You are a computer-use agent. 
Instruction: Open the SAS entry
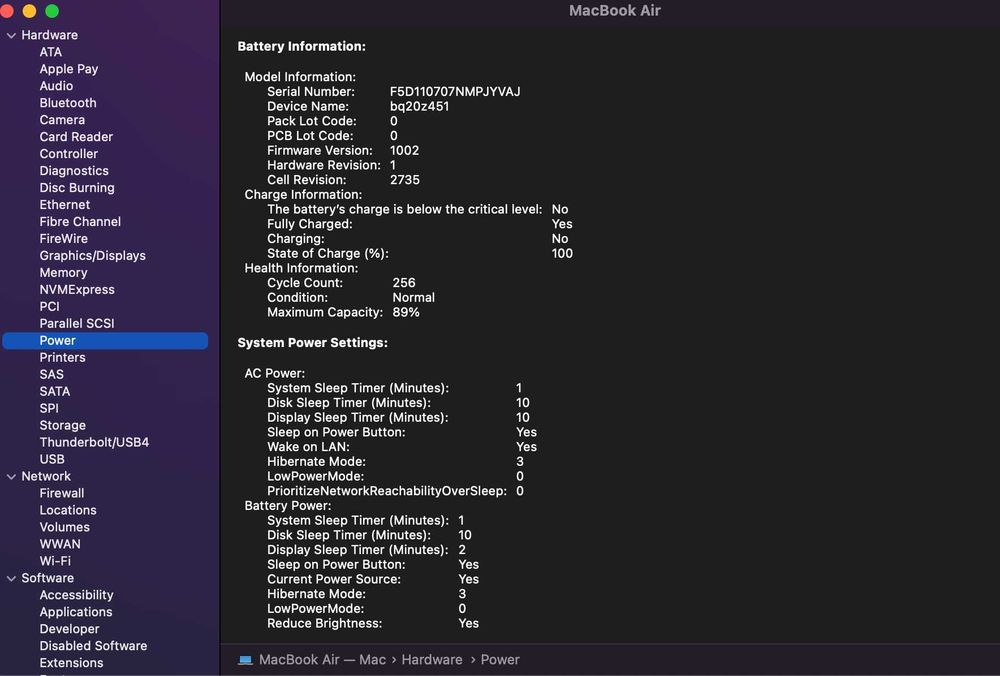point(52,374)
